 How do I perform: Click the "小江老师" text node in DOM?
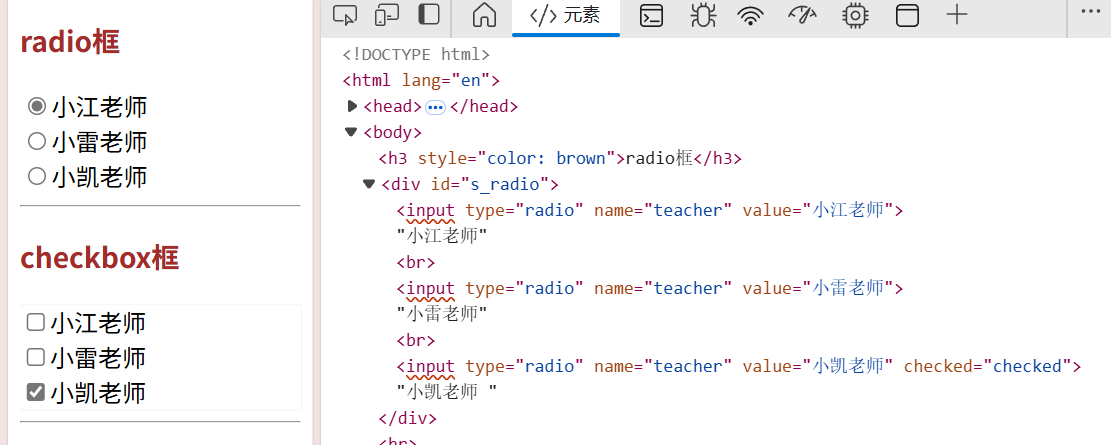[442, 236]
